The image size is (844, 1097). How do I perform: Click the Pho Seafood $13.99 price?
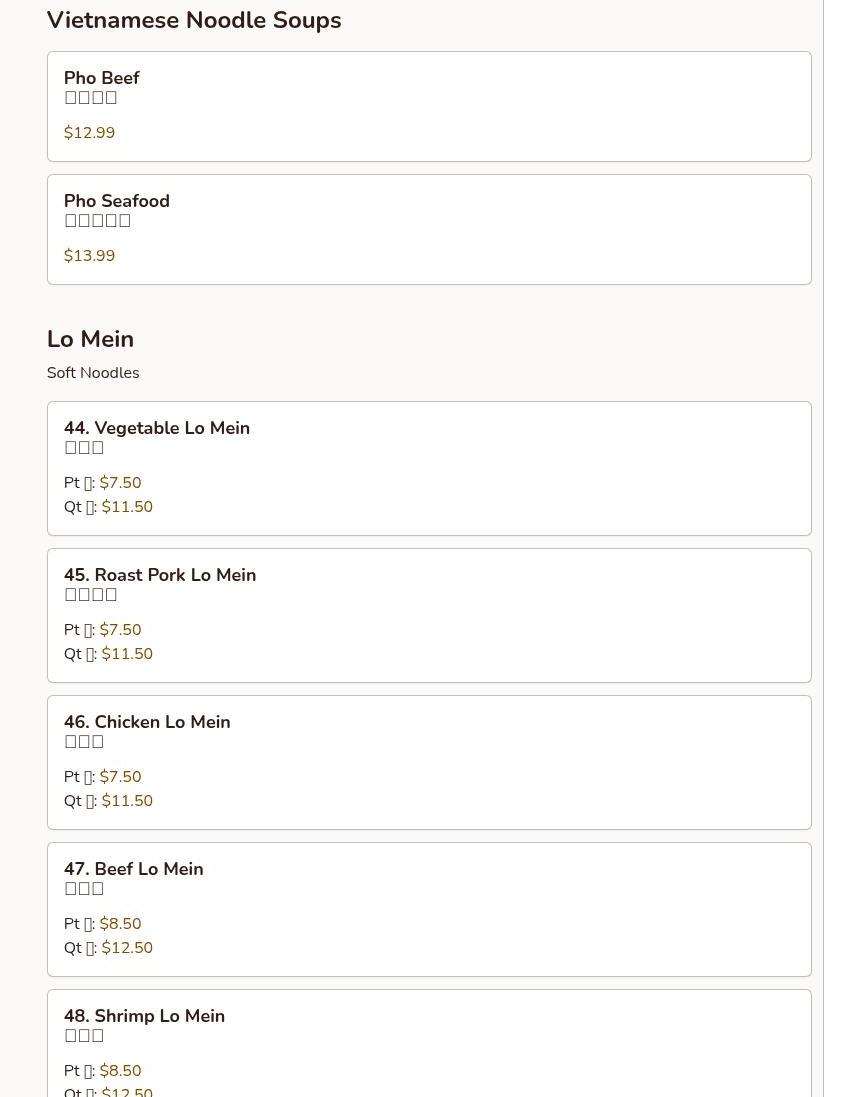coord(89,256)
